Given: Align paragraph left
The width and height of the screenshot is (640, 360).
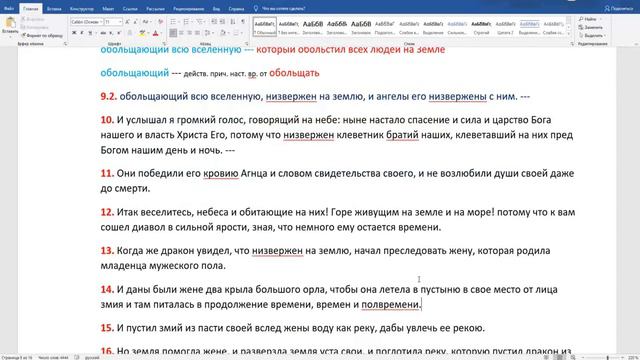Looking at the screenshot, I should click(x=173, y=33).
